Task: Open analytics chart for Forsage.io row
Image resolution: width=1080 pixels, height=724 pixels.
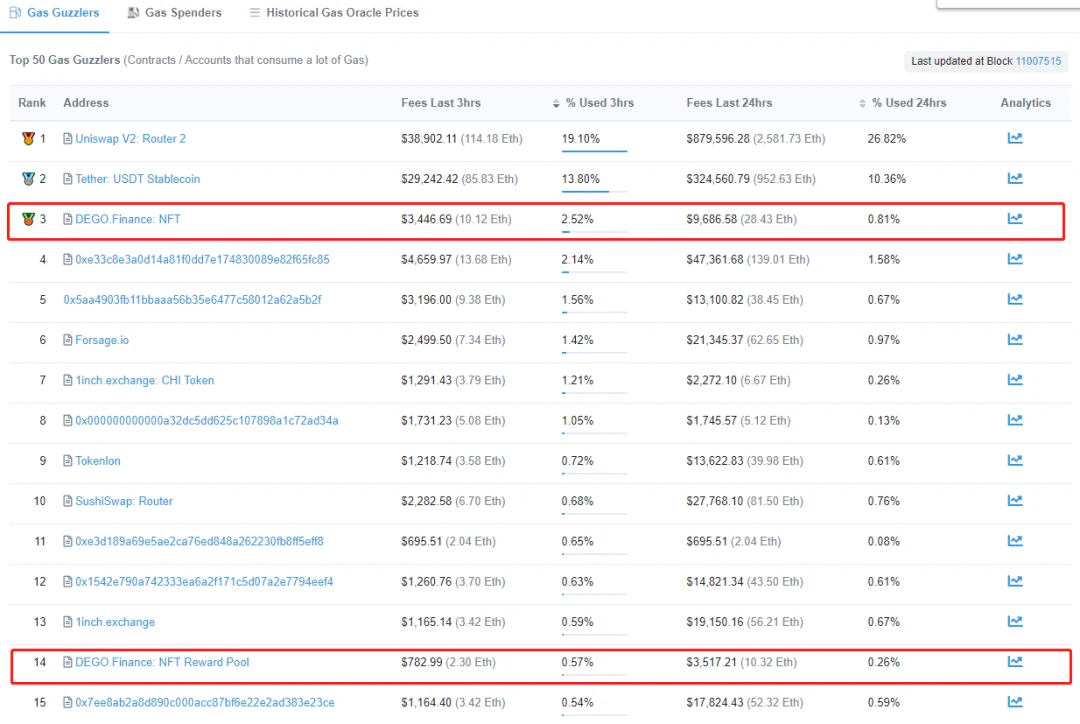Action: coord(1015,340)
